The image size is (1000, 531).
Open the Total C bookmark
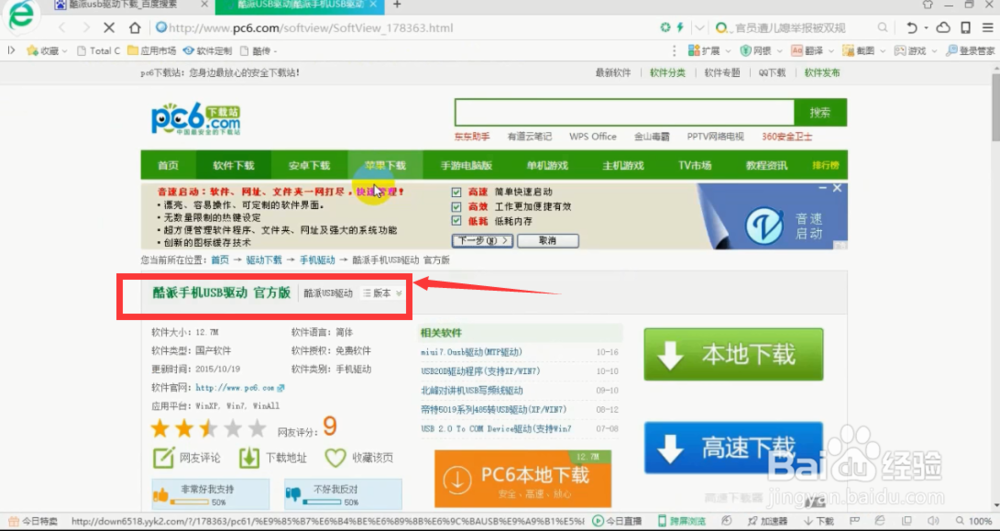click(98, 51)
